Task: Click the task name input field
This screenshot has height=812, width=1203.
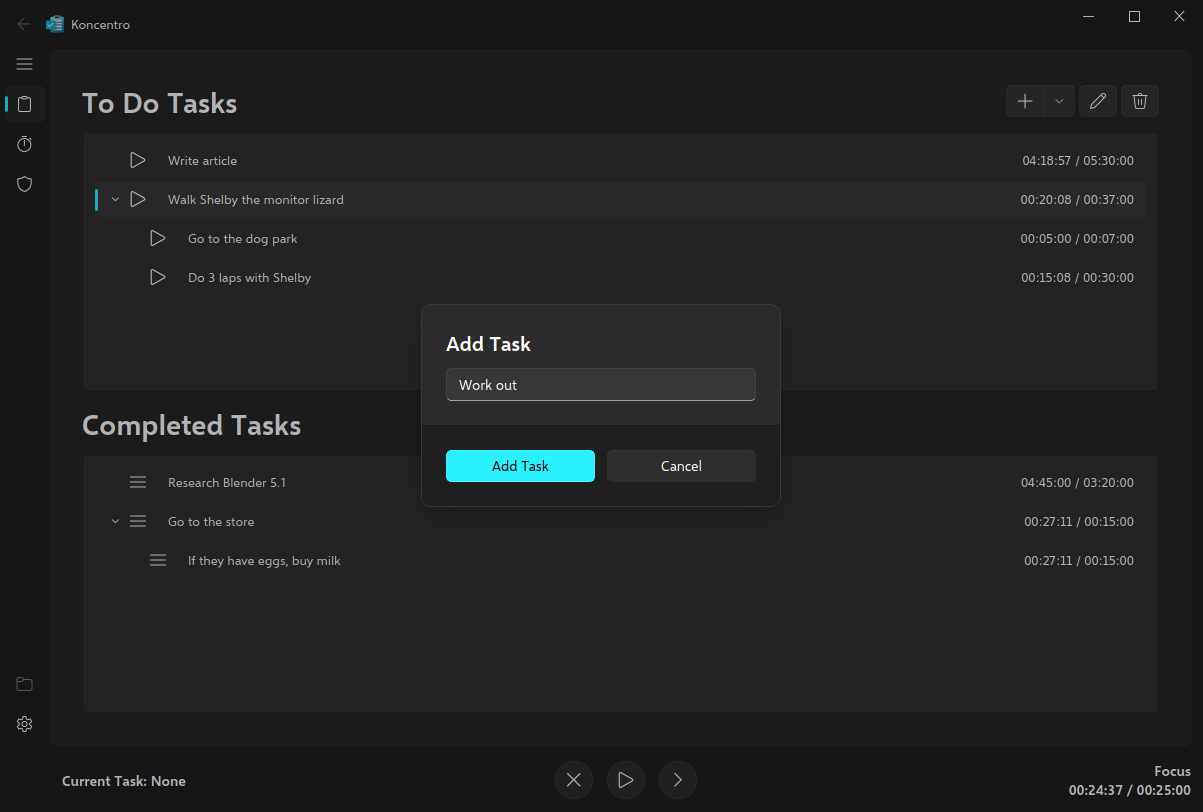Action: click(600, 385)
